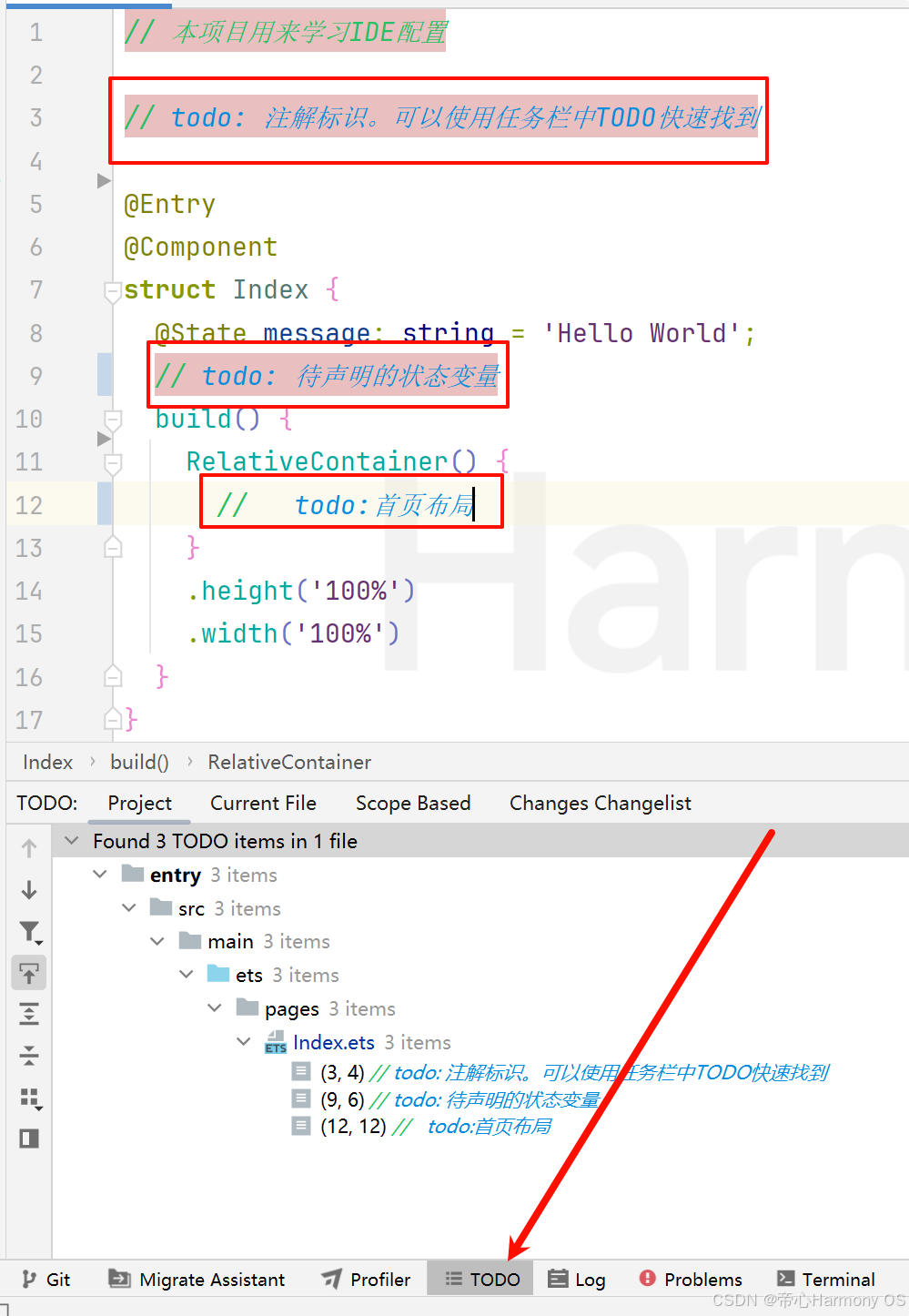Click the Index.ets file type icon
The height and width of the screenshot is (1316, 909).
click(276, 1042)
